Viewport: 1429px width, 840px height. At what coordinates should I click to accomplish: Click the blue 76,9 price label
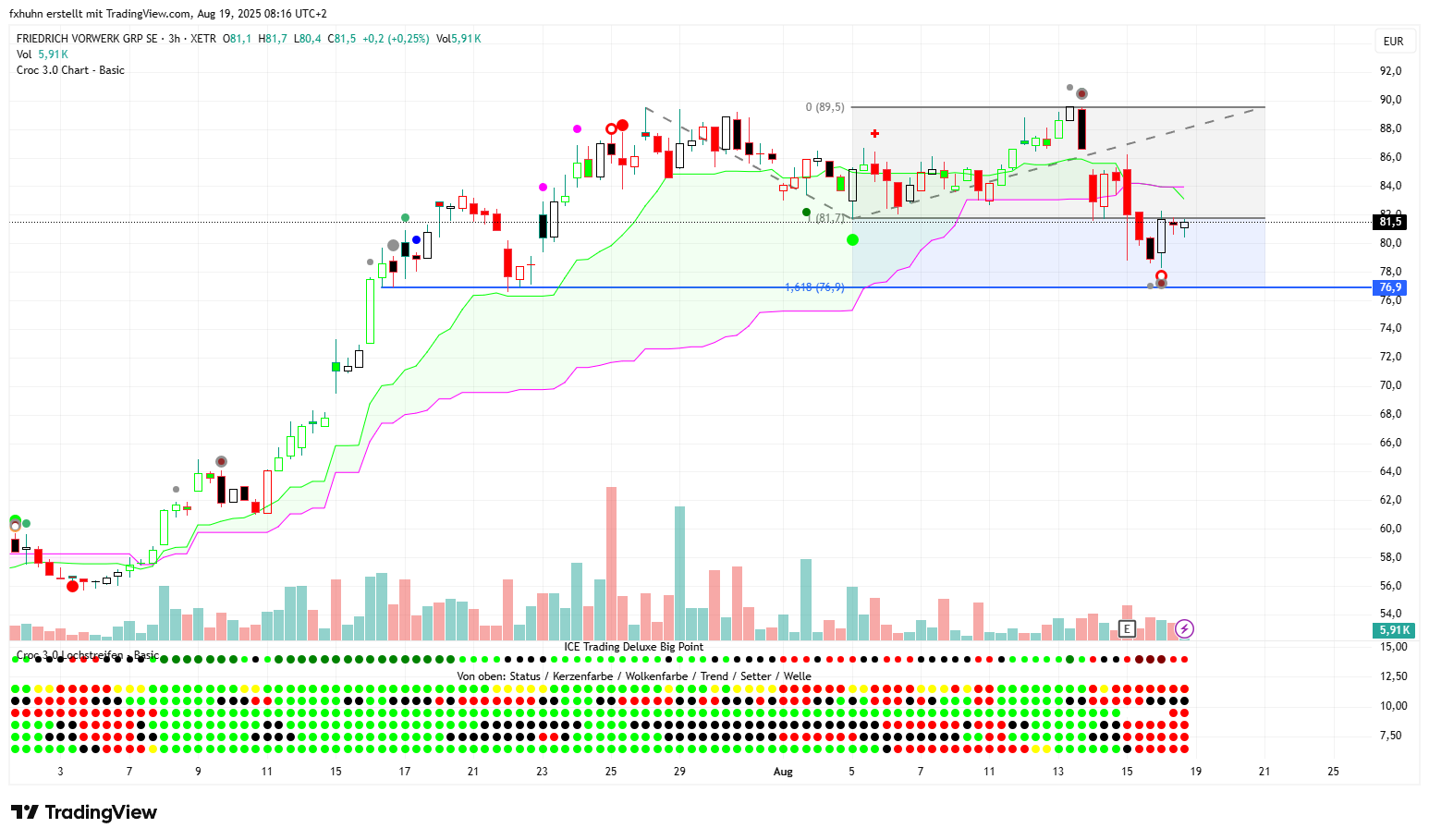click(x=1390, y=287)
